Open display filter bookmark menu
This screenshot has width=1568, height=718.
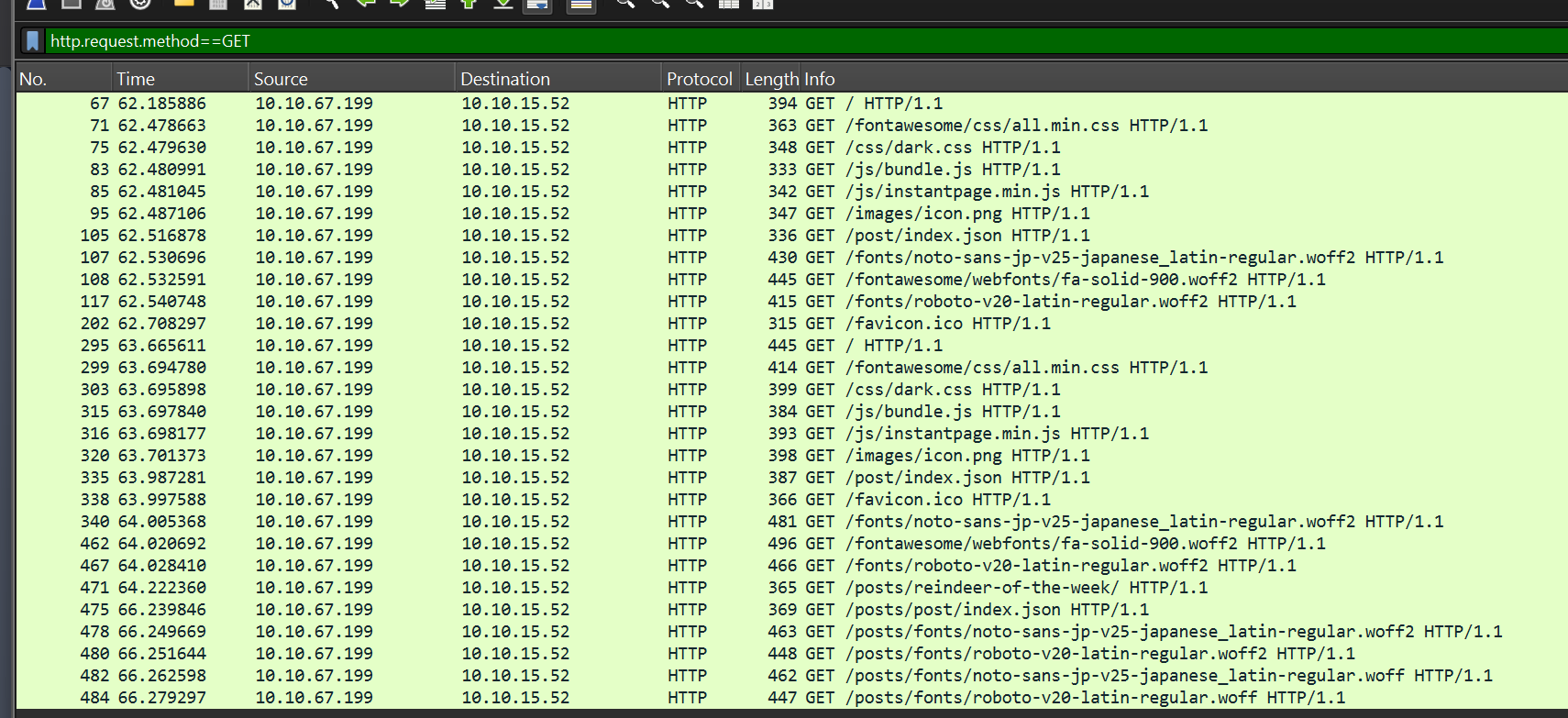[x=32, y=41]
